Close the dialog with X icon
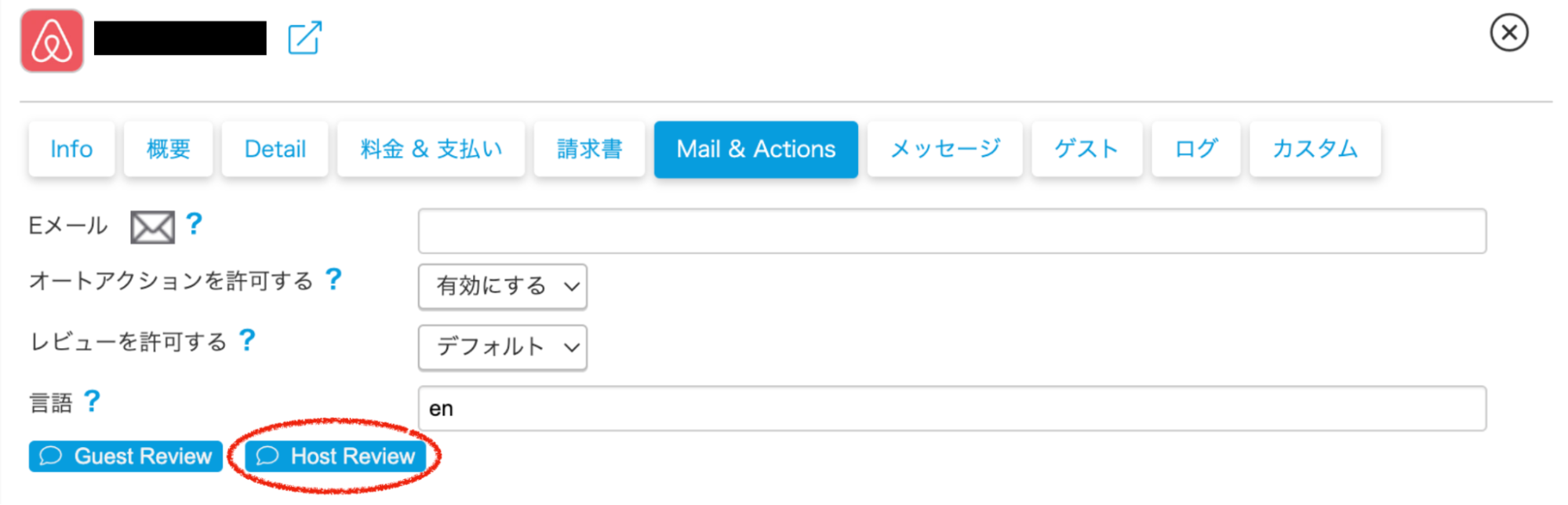1568x505 pixels. (1508, 33)
